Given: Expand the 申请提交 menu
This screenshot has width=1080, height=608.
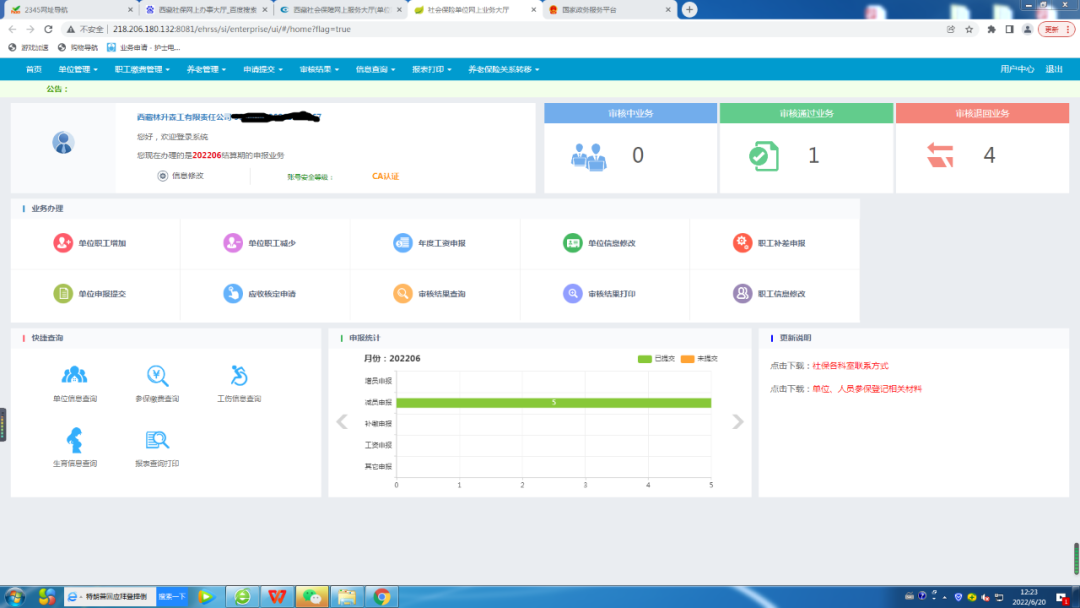Looking at the screenshot, I should (x=262, y=69).
